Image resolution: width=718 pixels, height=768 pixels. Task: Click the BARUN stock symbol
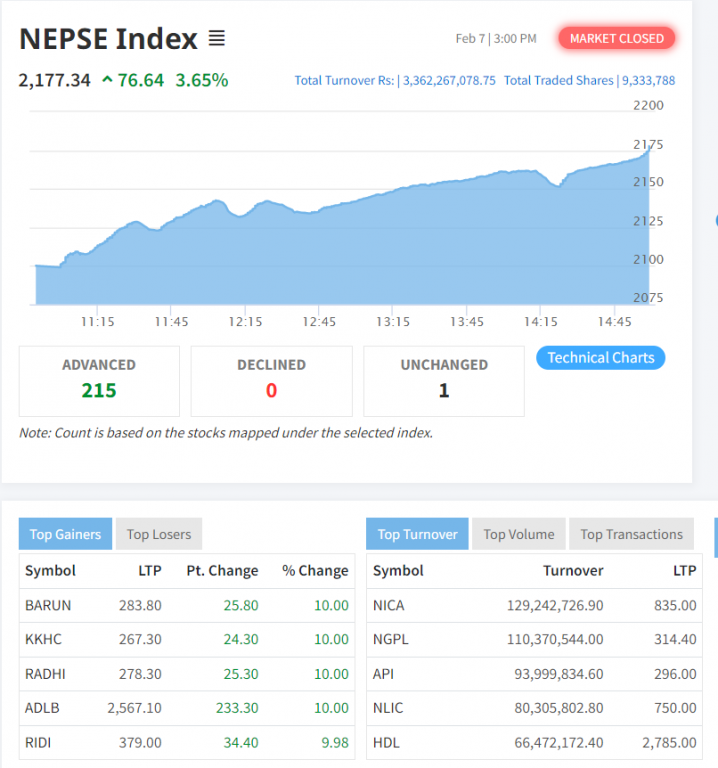[48, 605]
